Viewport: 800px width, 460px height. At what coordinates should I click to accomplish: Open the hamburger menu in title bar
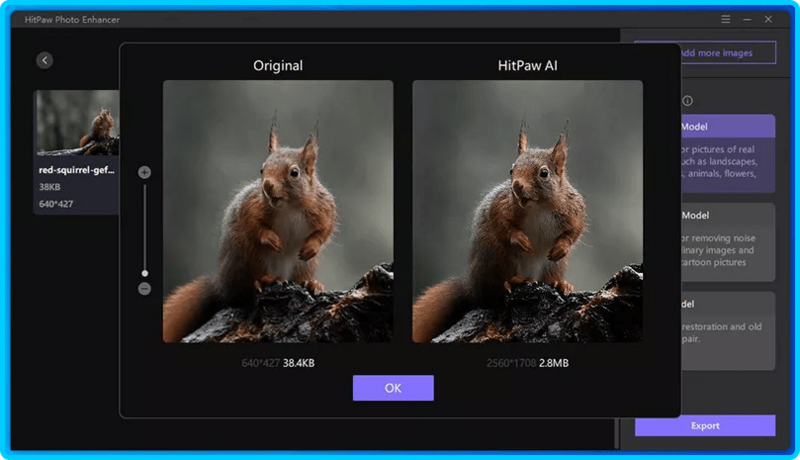(x=726, y=19)
